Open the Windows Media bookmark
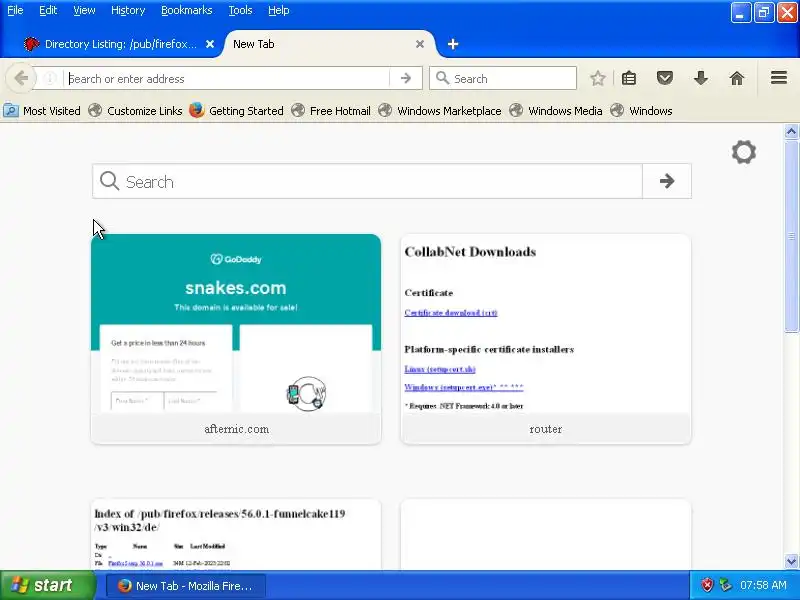Screen dimensions: 800x600 [556, 111]
